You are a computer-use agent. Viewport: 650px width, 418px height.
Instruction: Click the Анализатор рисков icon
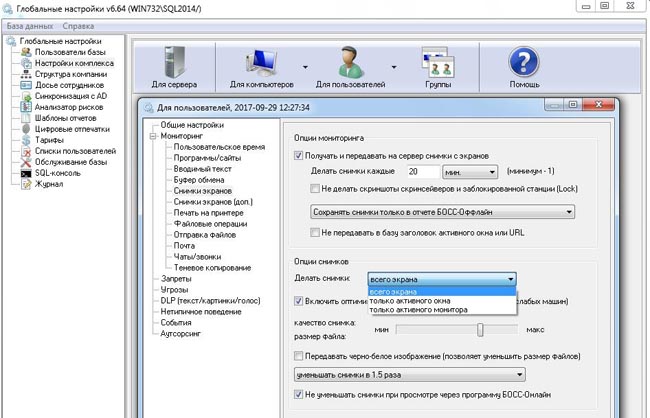[x=26, y=107]
